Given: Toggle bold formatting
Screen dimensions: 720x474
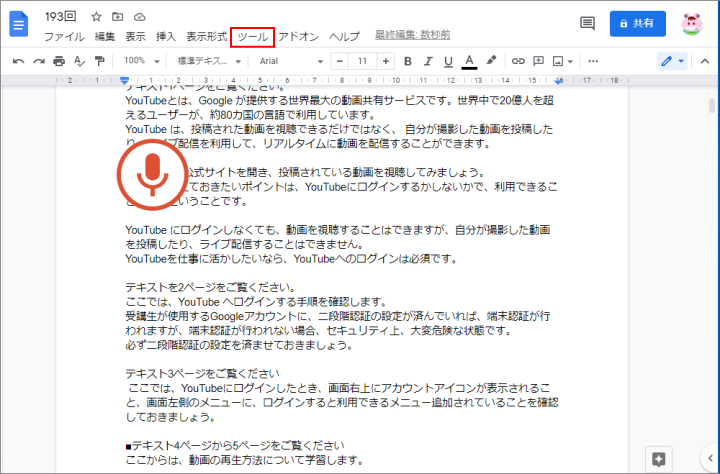Looking at the screenshot, I should pos(407,61).
